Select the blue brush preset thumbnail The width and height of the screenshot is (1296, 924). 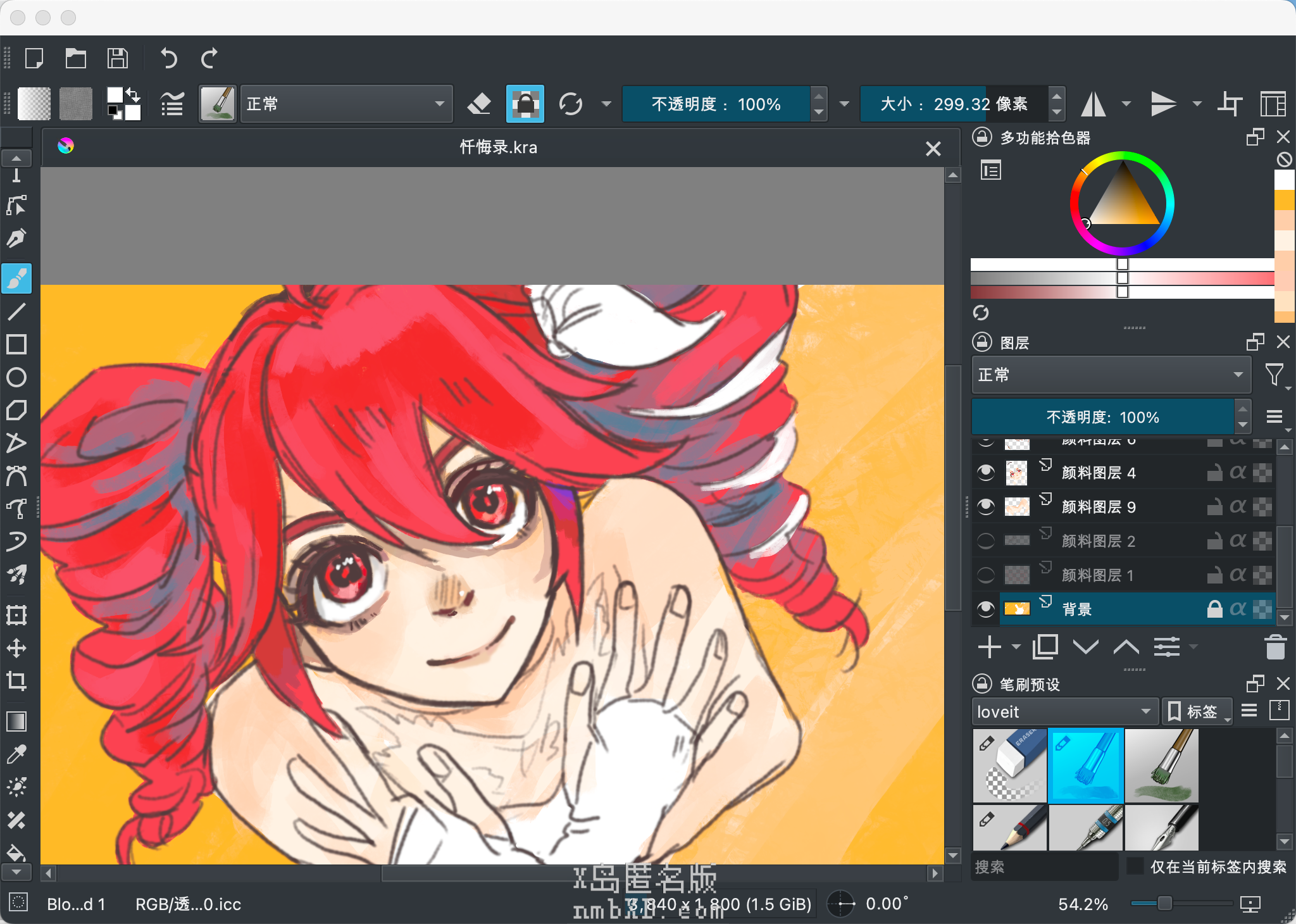click(x=1085, y=765)
